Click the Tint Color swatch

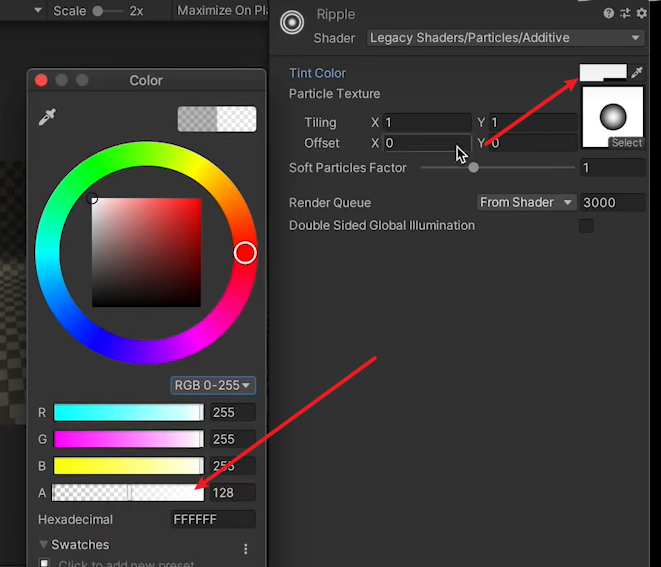603,73
